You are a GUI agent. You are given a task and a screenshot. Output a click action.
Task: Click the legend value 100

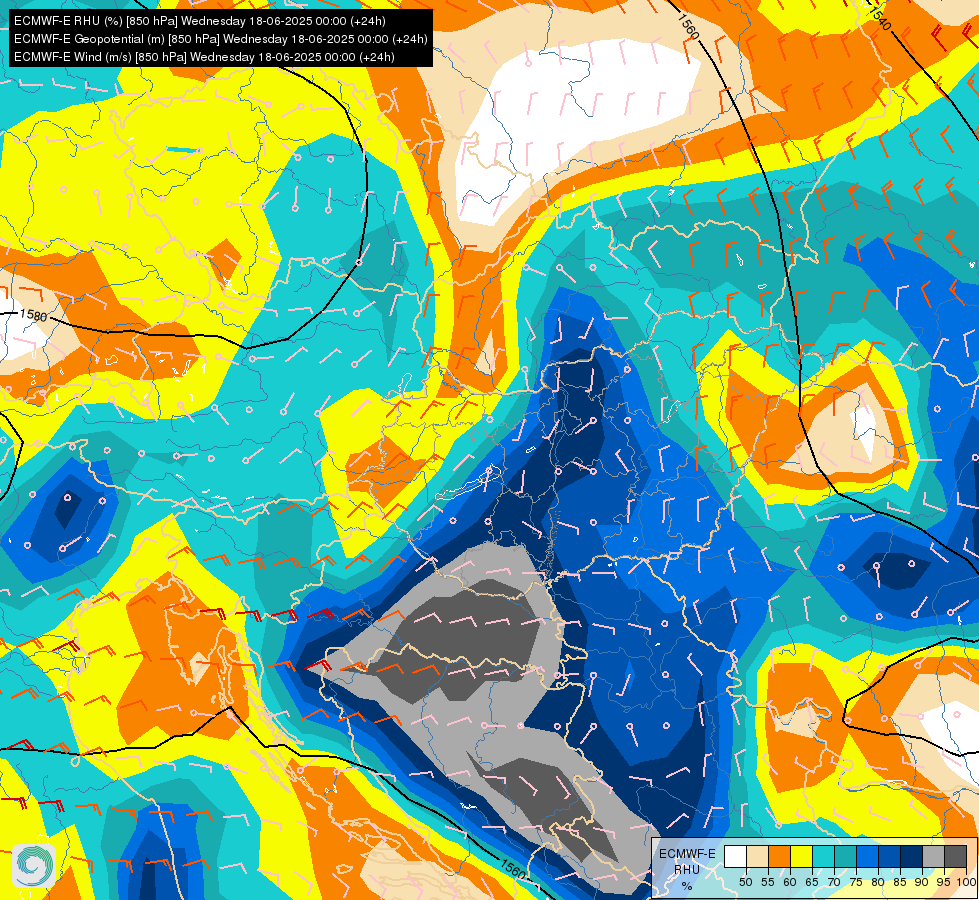tap(967, 882)
